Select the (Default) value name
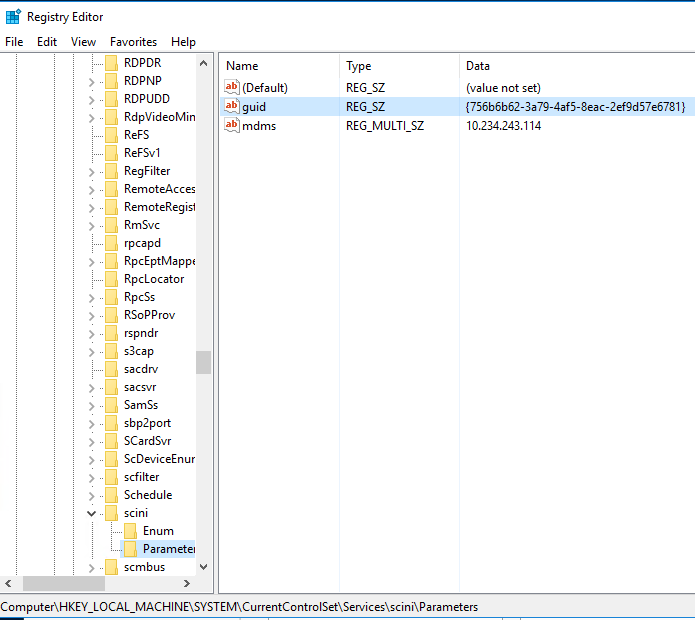695x620 pixels. tap(265, 88)
